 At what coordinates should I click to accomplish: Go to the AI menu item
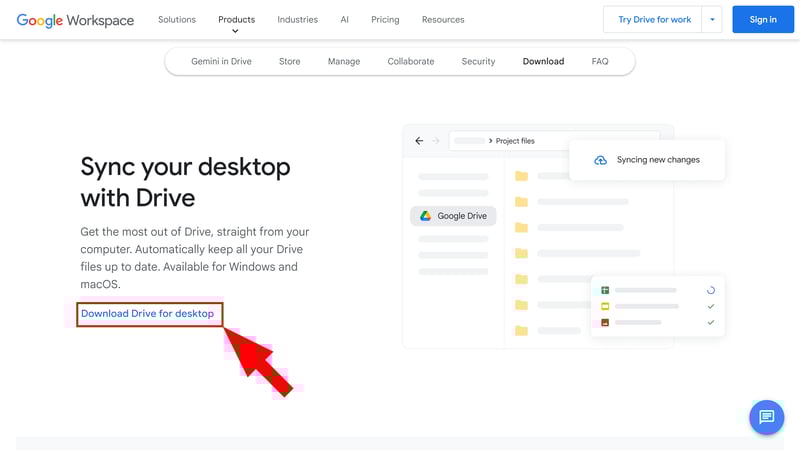pos(344,19)
